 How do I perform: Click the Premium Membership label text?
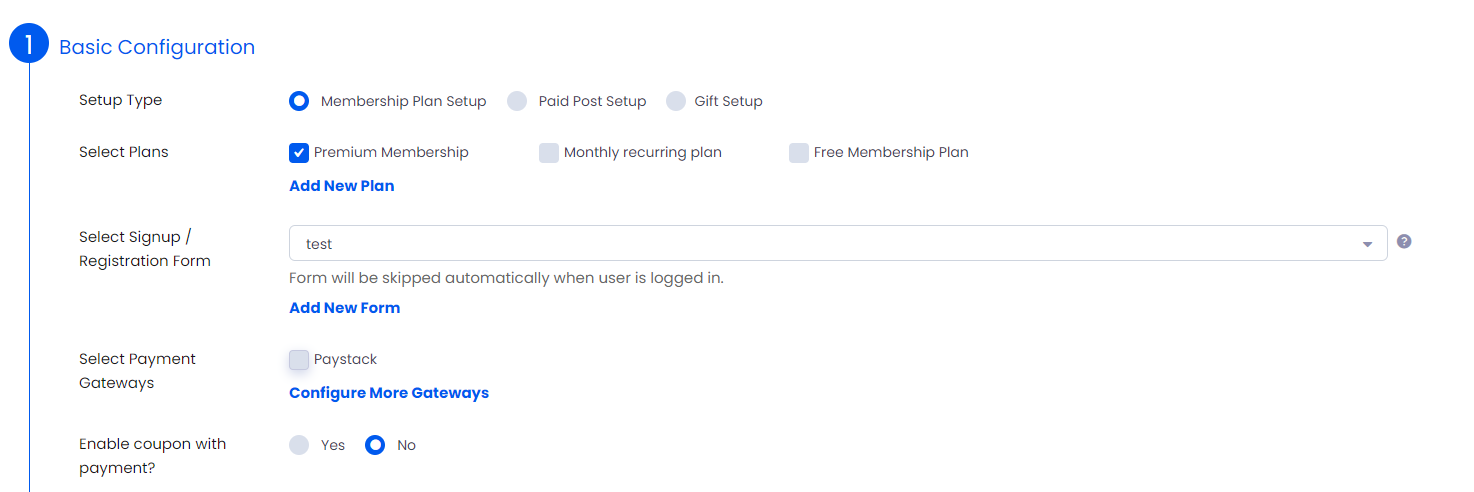pyautogui.click(x=391, y=153)
